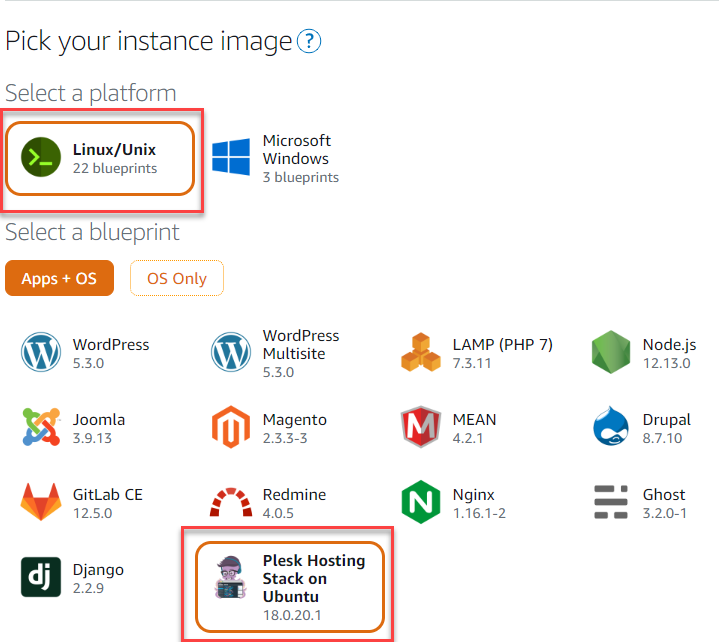719x642 pixels.
Task: Switch to the OS Only tab
Action: point(177,278)
